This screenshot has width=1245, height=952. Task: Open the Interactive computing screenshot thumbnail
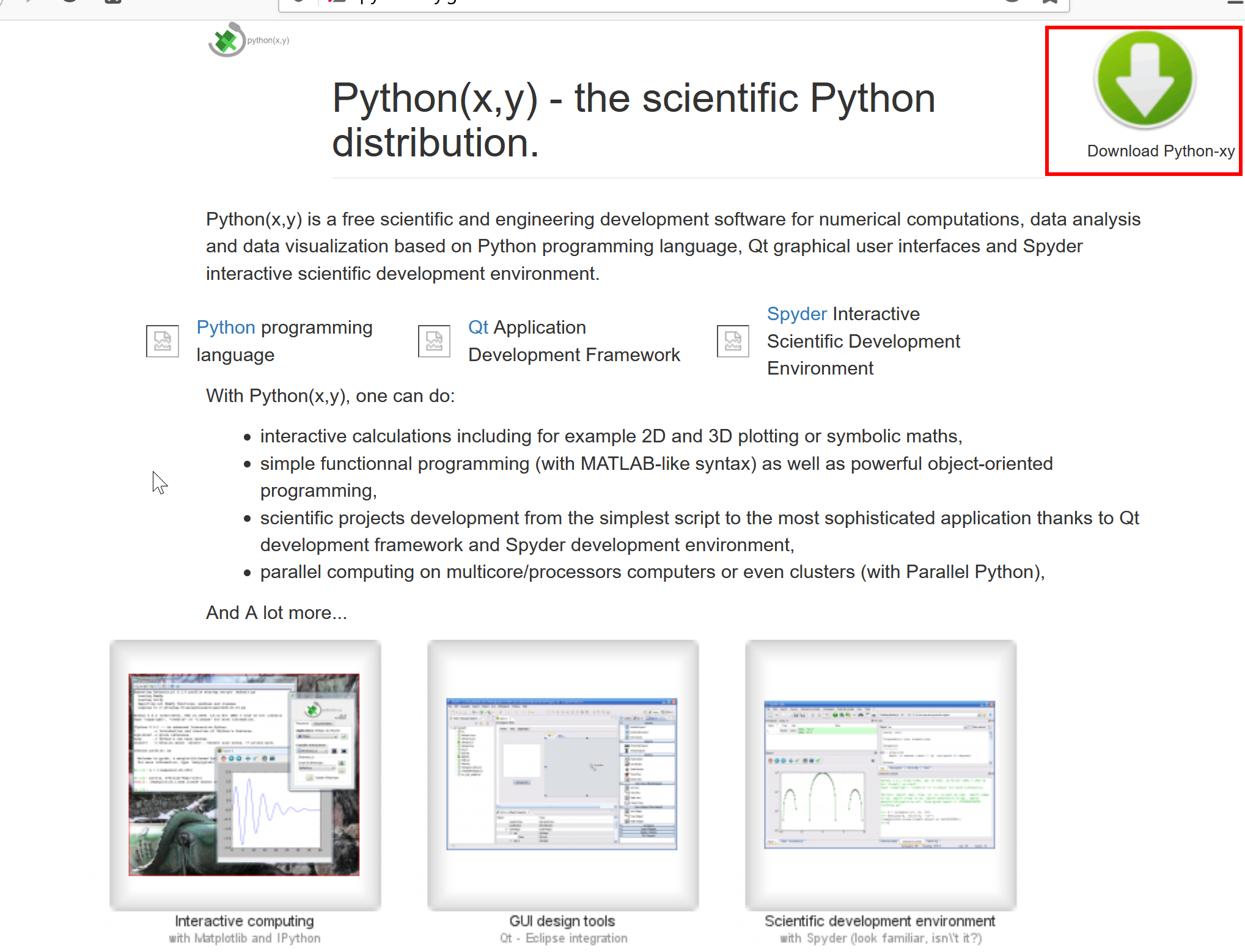245,775
